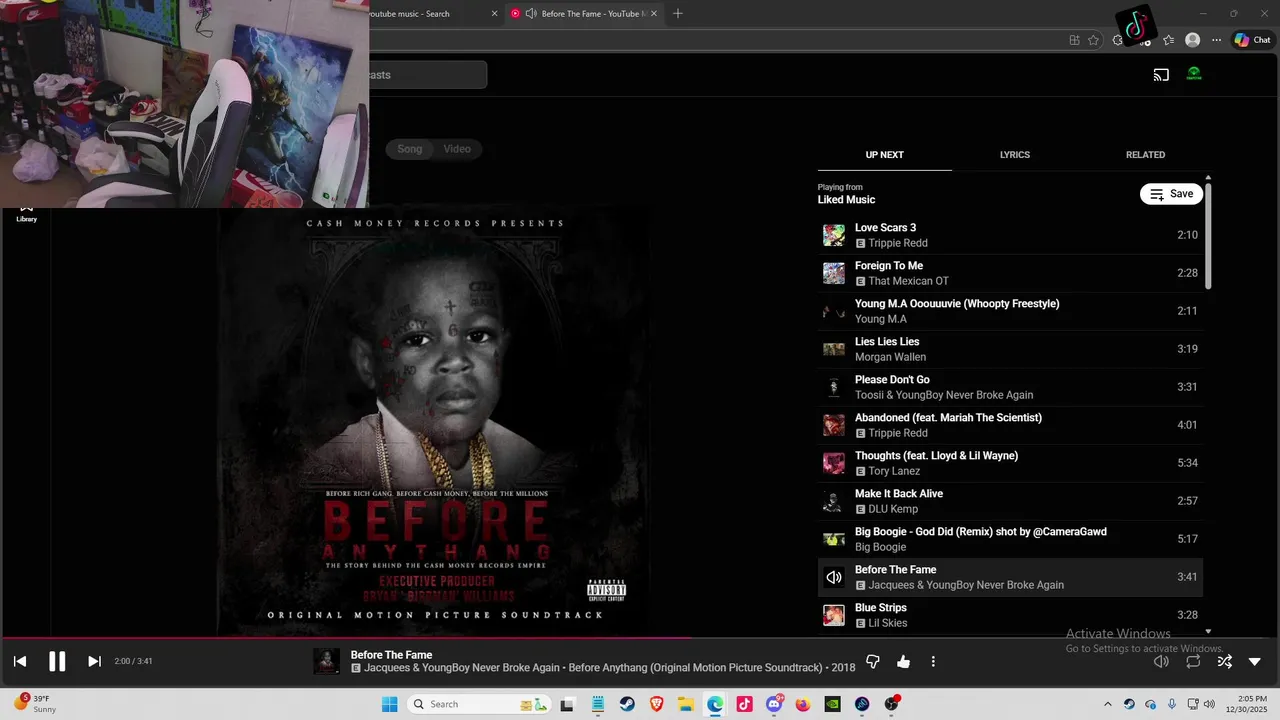Click the YouTube Music search field
Screen dimensions: 1280x720
[x=428, y=75]
